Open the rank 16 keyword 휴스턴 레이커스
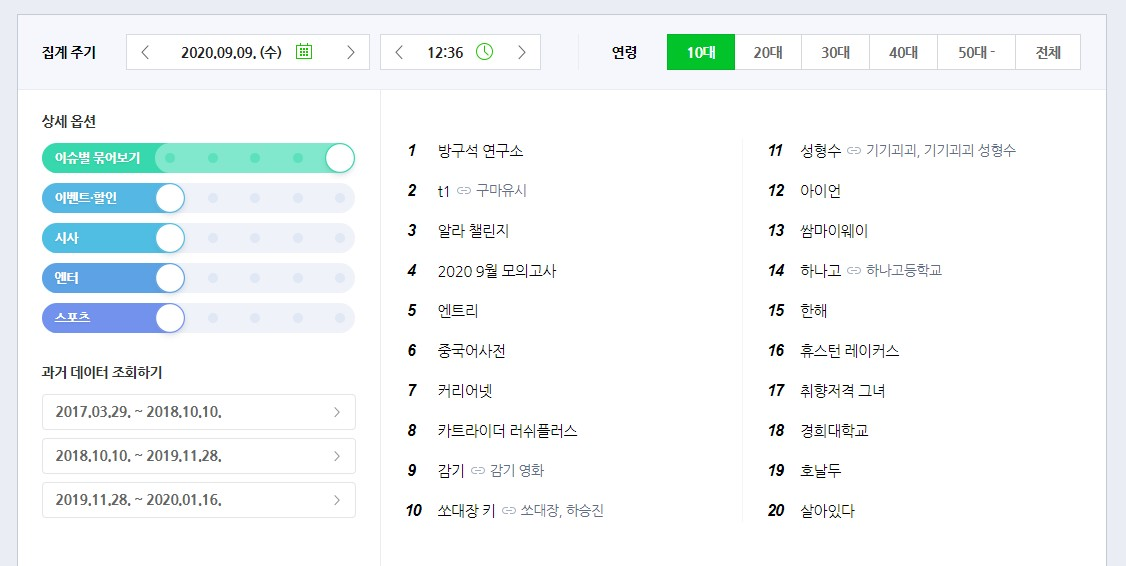The height and width of the screenshot is (566, 1126). pyautogui.click(x=850, y=351)
